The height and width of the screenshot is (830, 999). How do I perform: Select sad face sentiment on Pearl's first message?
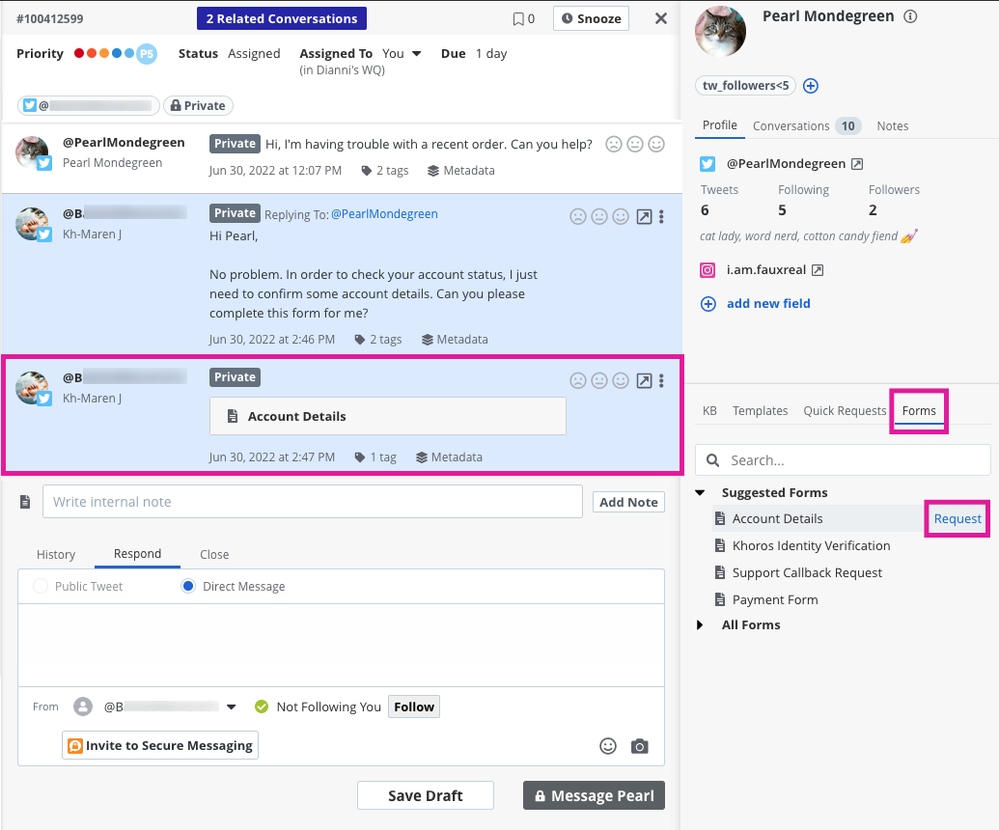pyautogui.click(x=614, y=145)
